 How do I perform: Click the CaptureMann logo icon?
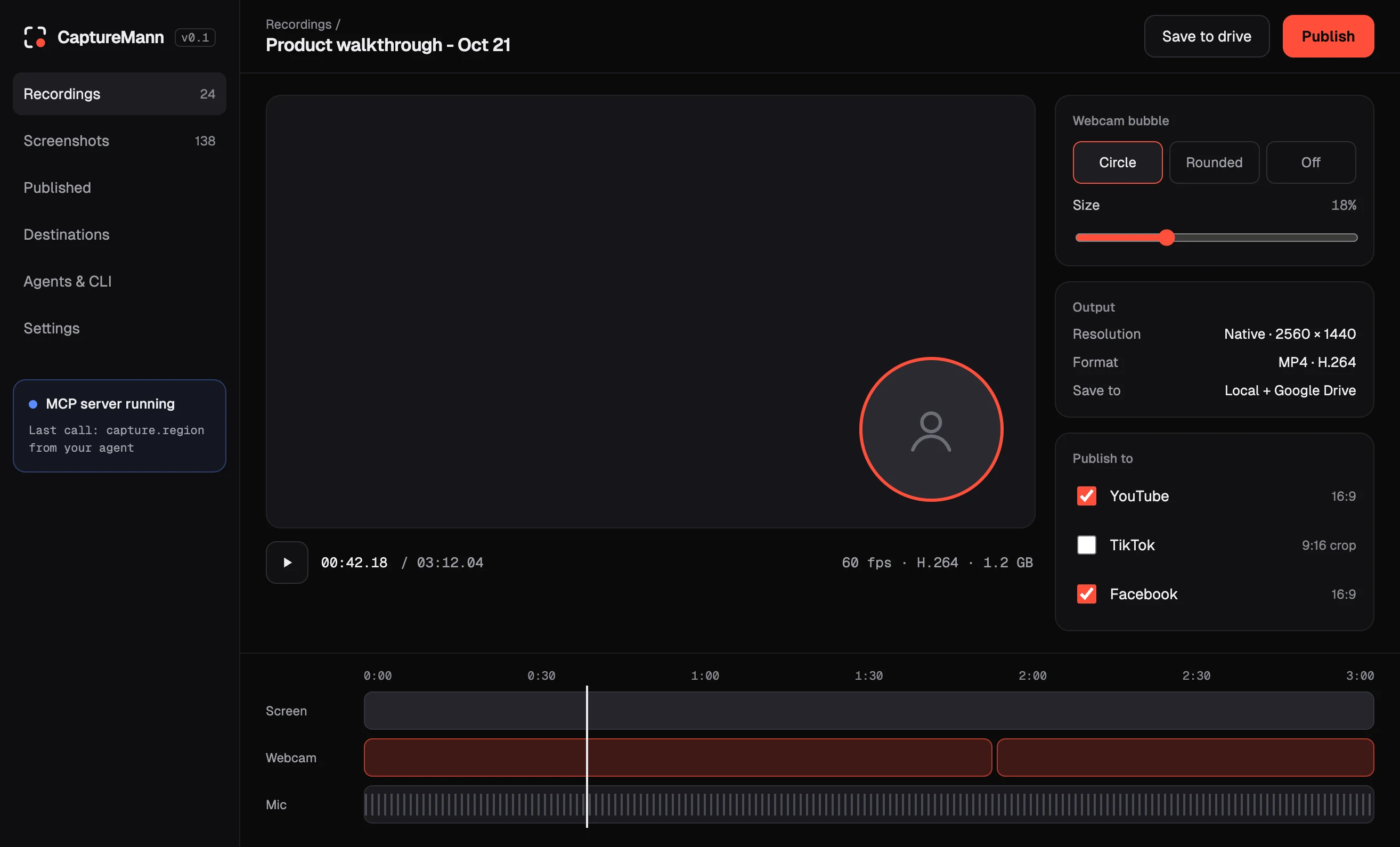click(35, 37)
